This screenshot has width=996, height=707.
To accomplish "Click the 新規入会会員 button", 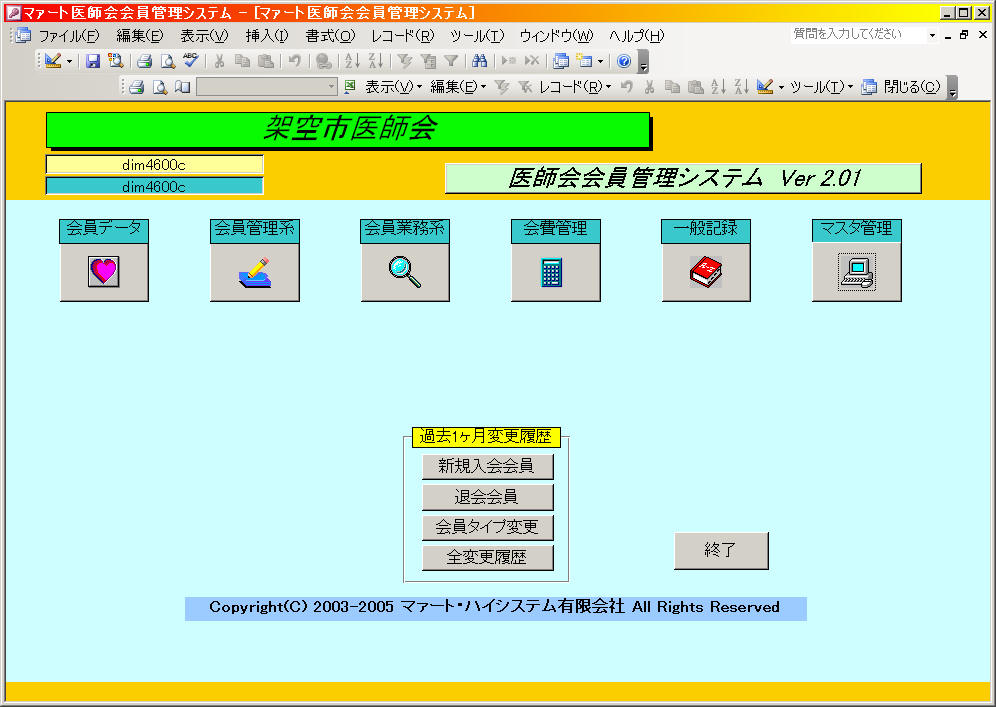I will (x=487, y=466).
